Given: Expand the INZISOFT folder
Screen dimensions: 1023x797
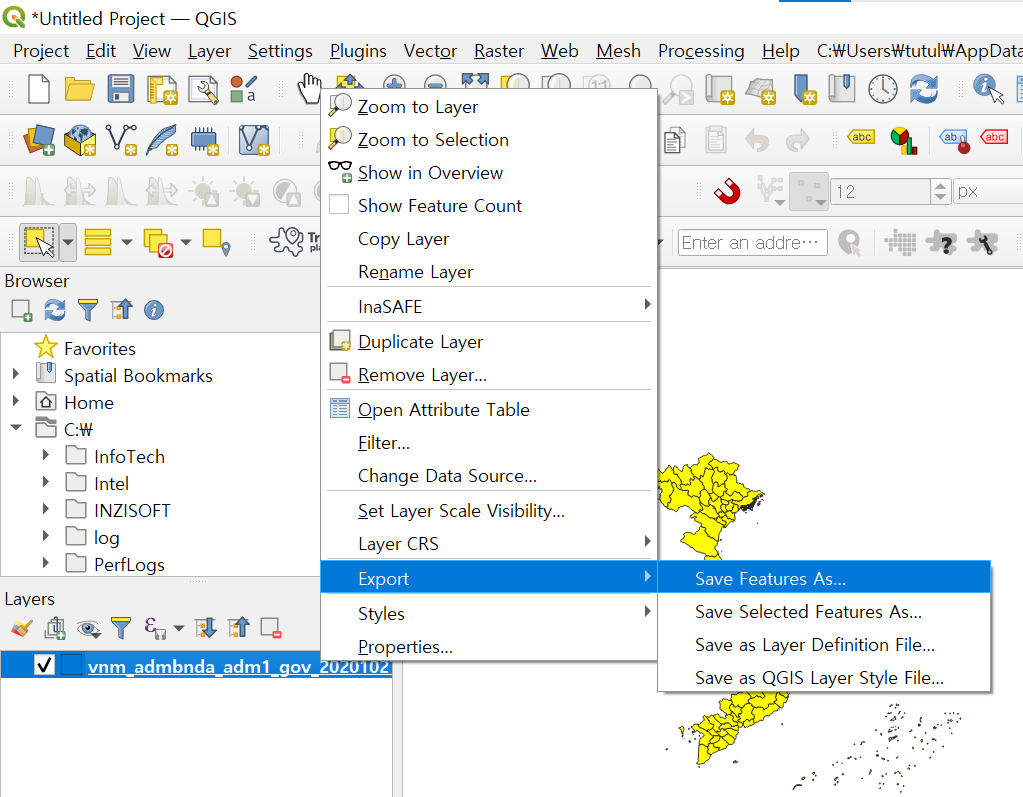Looking at the screenshot, I should (46, 509).
